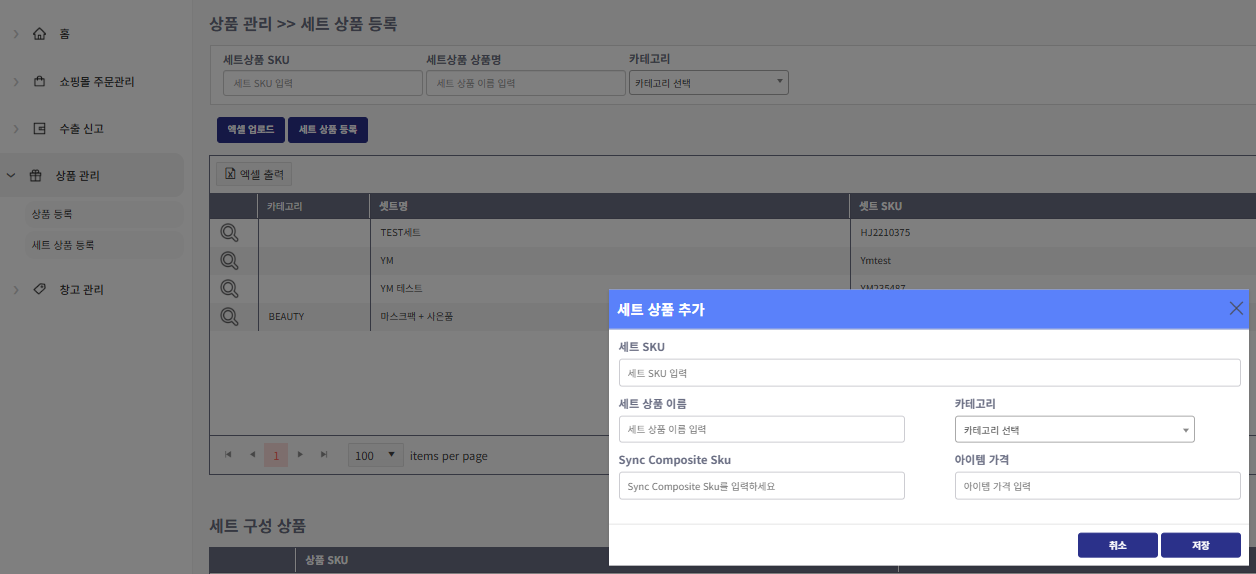Expand the 홈 menu chevron
Viewport: 1256px width, 574px height.
[15, 34]
